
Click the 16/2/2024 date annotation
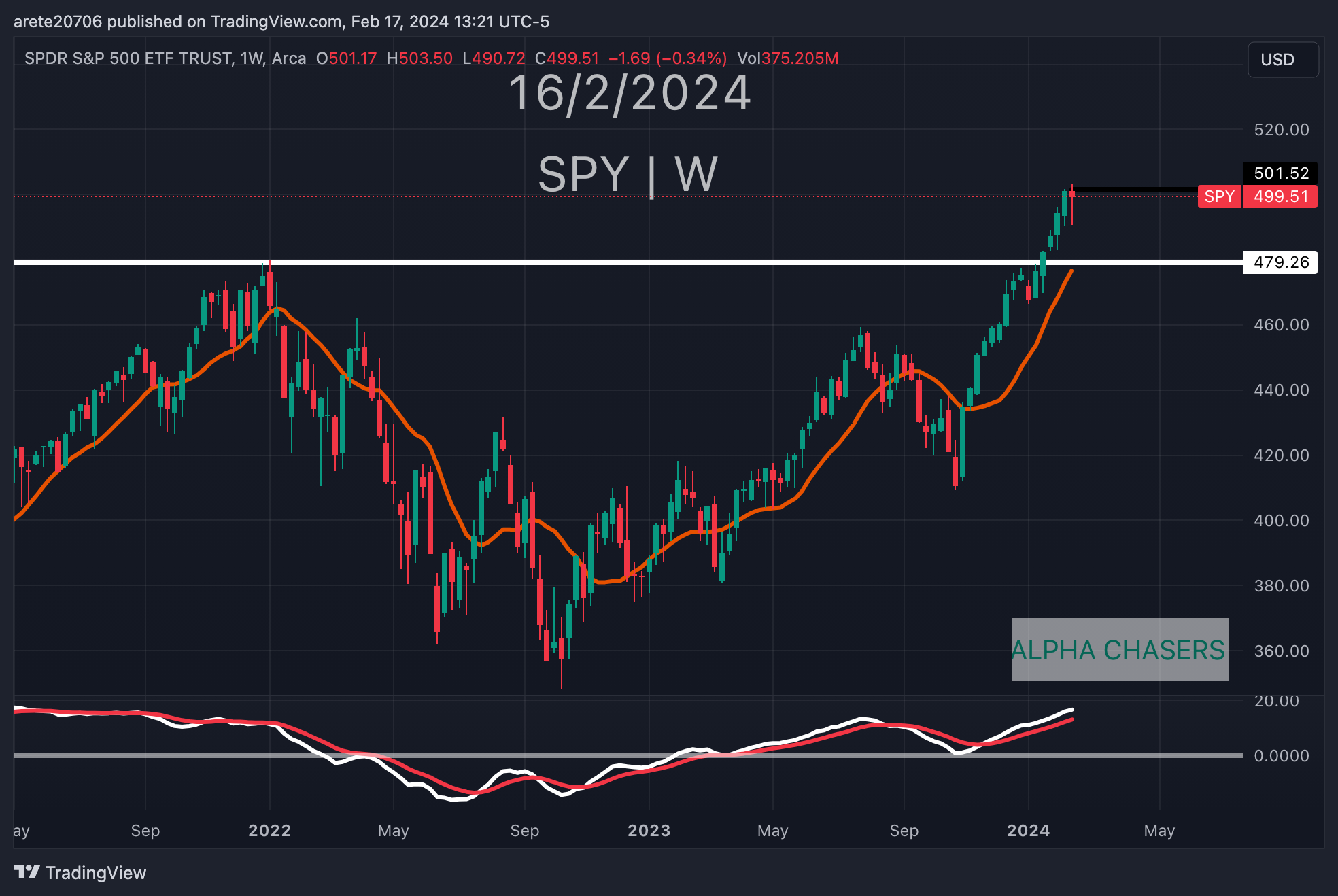(x=630, y=93)
